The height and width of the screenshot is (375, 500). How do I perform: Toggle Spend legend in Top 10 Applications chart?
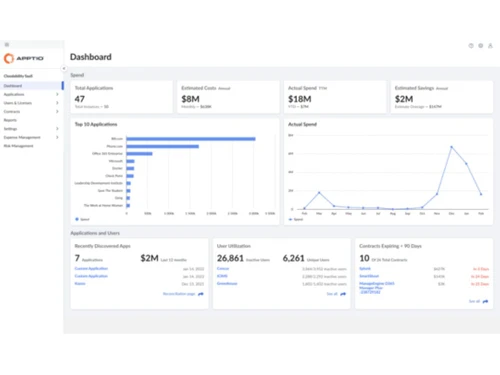(82, 219)
